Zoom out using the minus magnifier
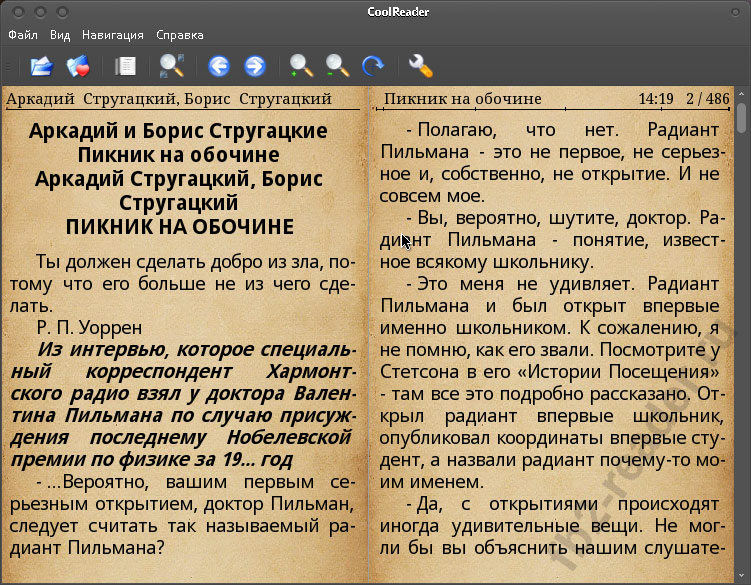Screen dimensions: 751x585 point(337,67)
